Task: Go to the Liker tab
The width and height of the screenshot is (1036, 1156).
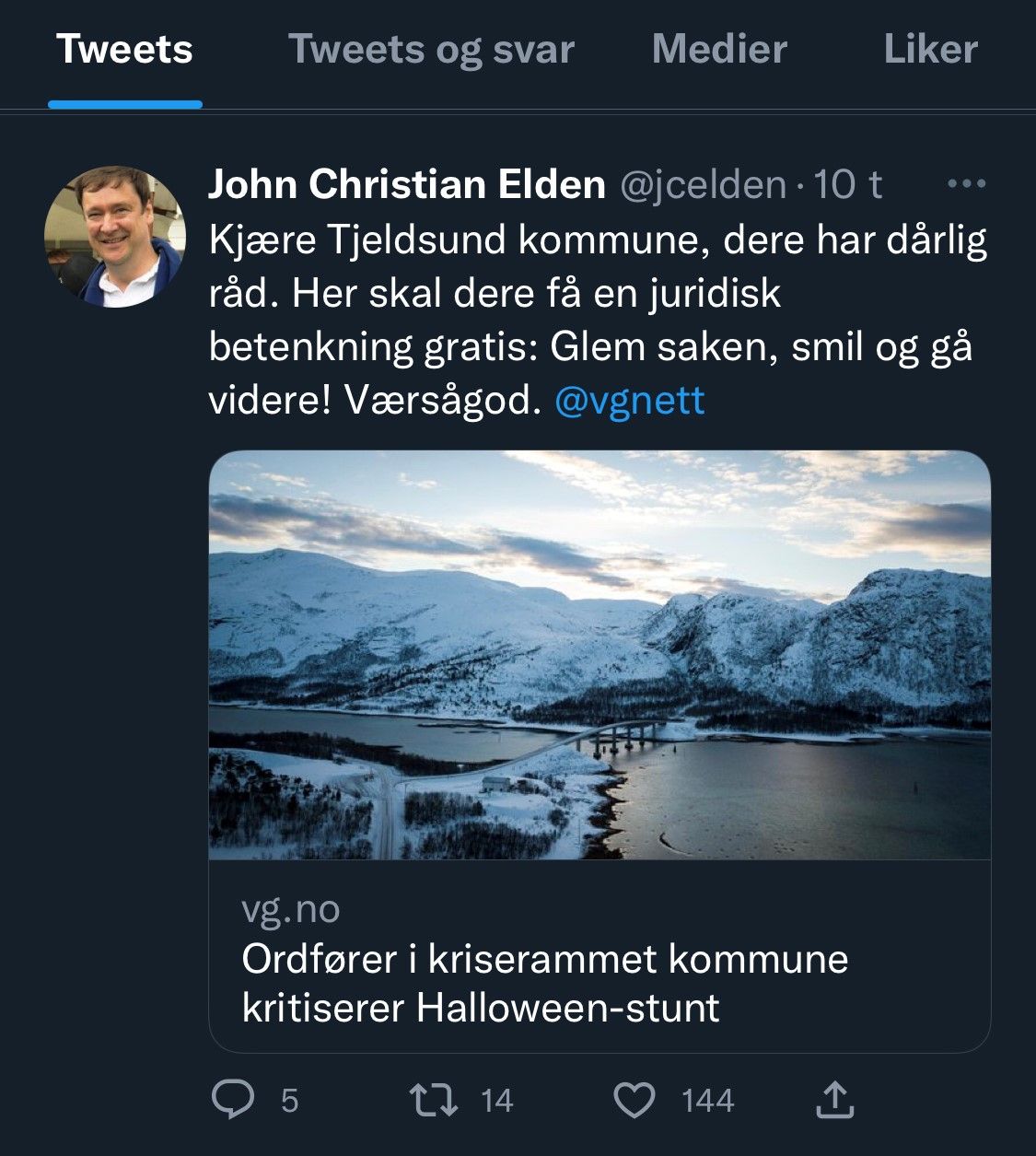Action: [930, 50]
